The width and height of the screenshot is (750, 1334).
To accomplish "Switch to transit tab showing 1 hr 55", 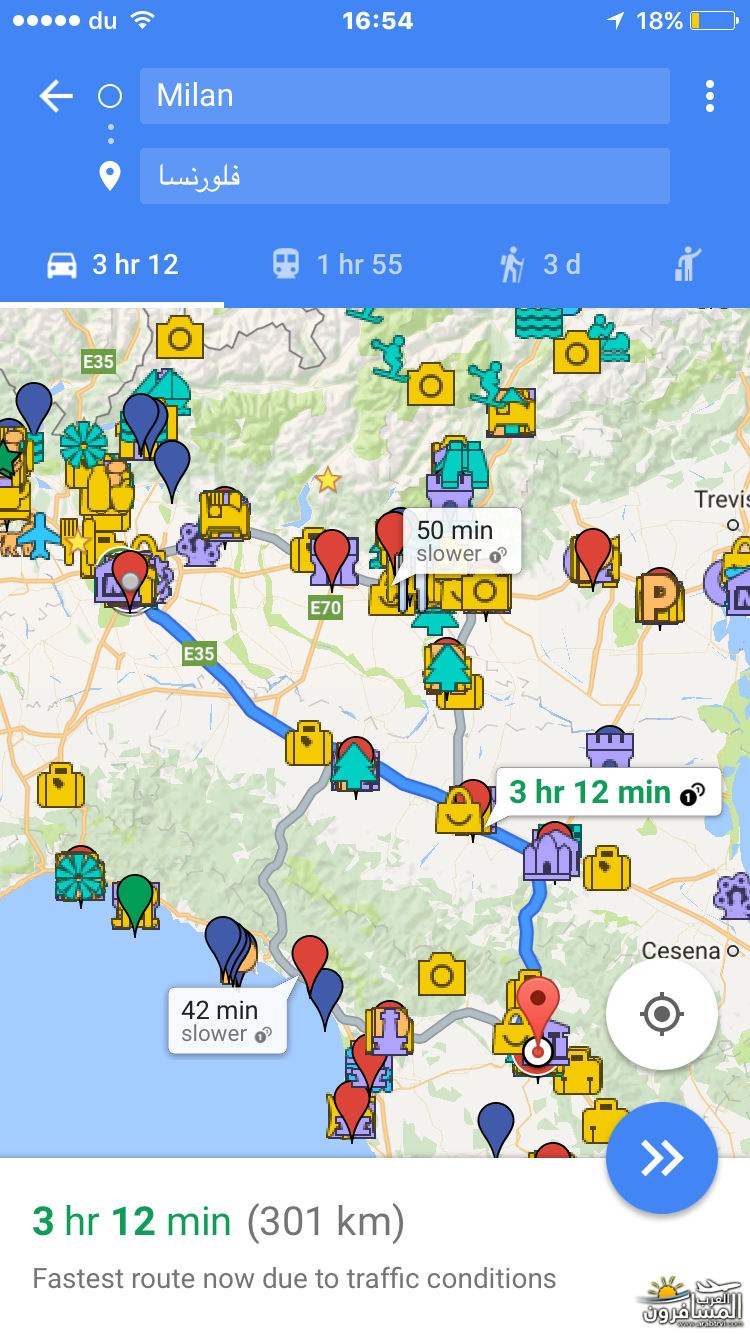I will (x=337, y=265).
